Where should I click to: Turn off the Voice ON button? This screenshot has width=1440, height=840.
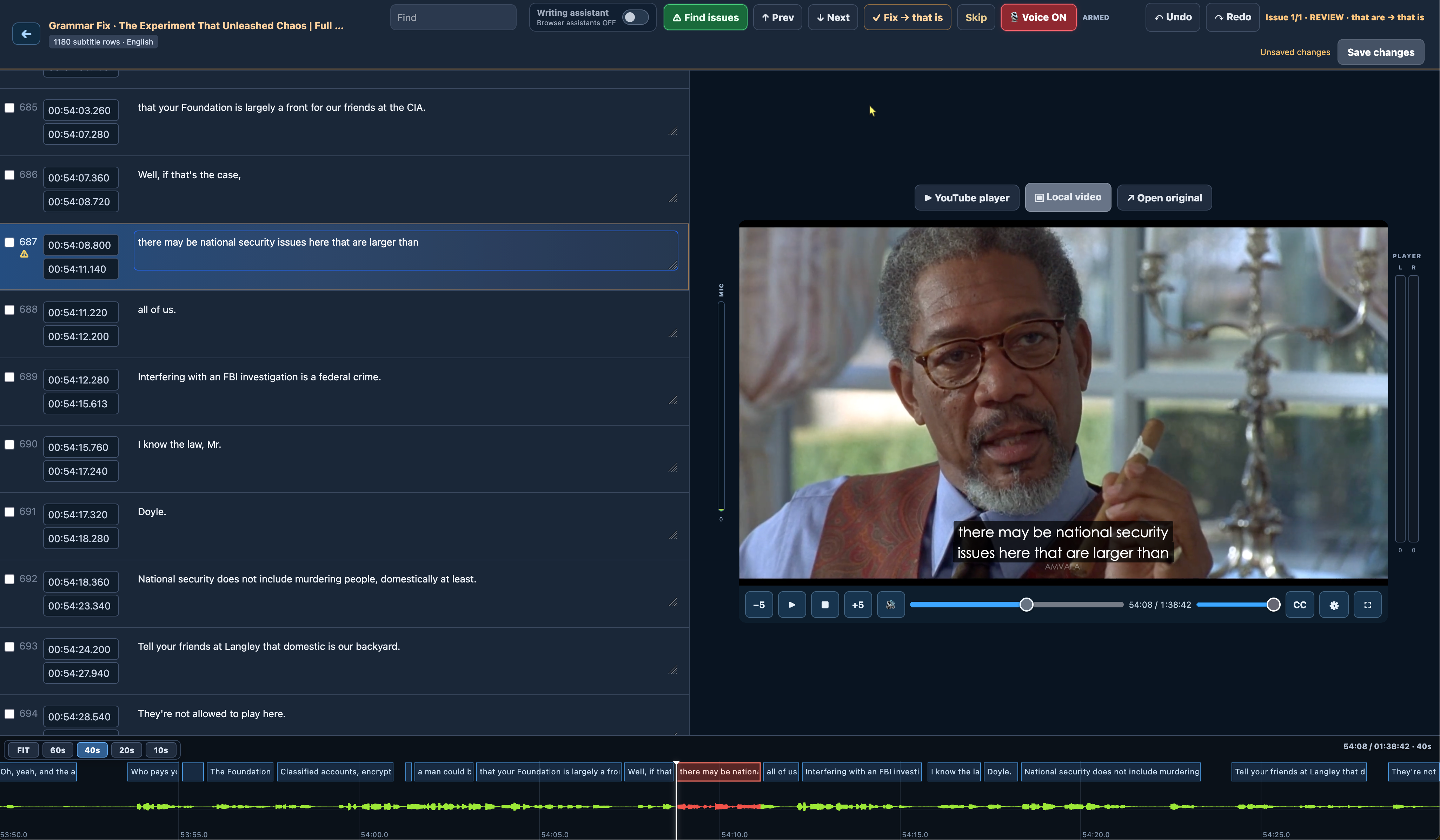1038,17
